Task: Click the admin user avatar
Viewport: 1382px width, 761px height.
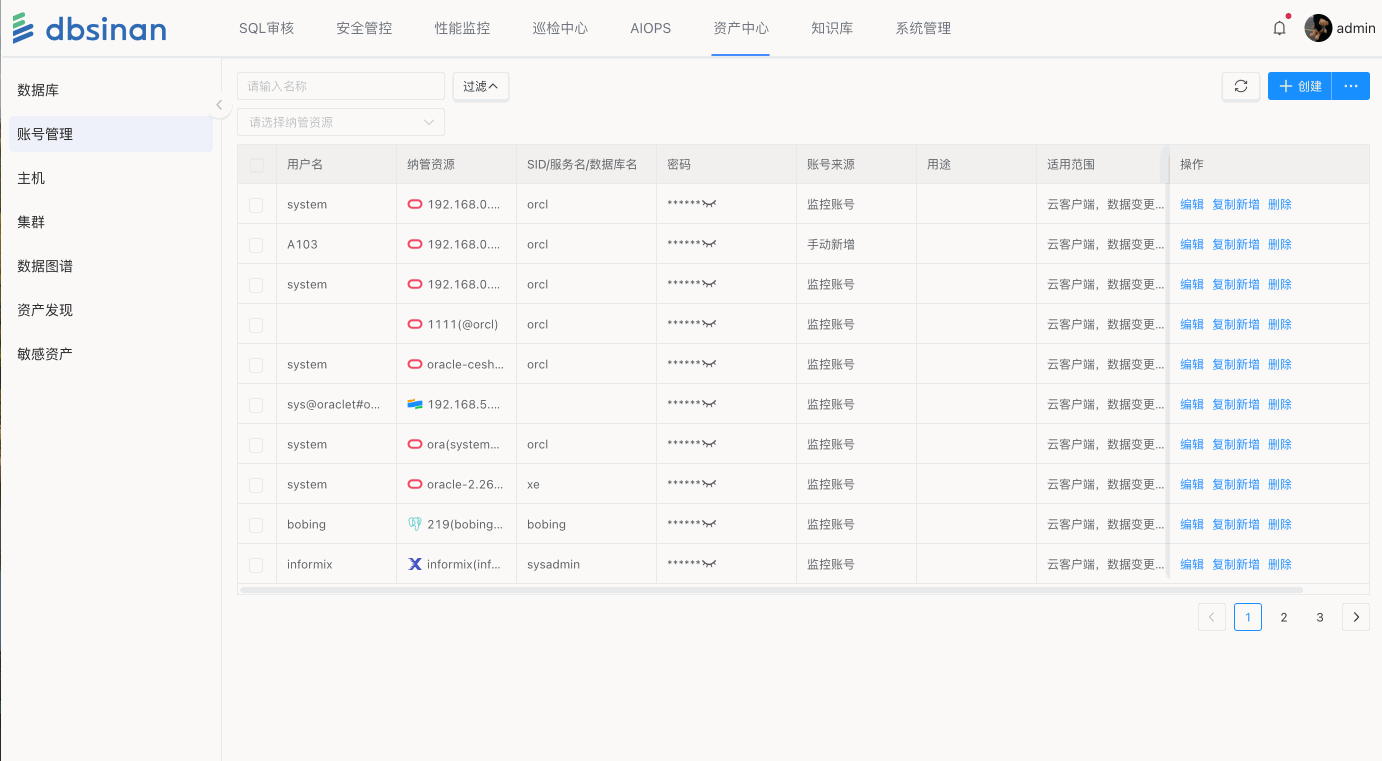Action: [x=1318, y=28]
